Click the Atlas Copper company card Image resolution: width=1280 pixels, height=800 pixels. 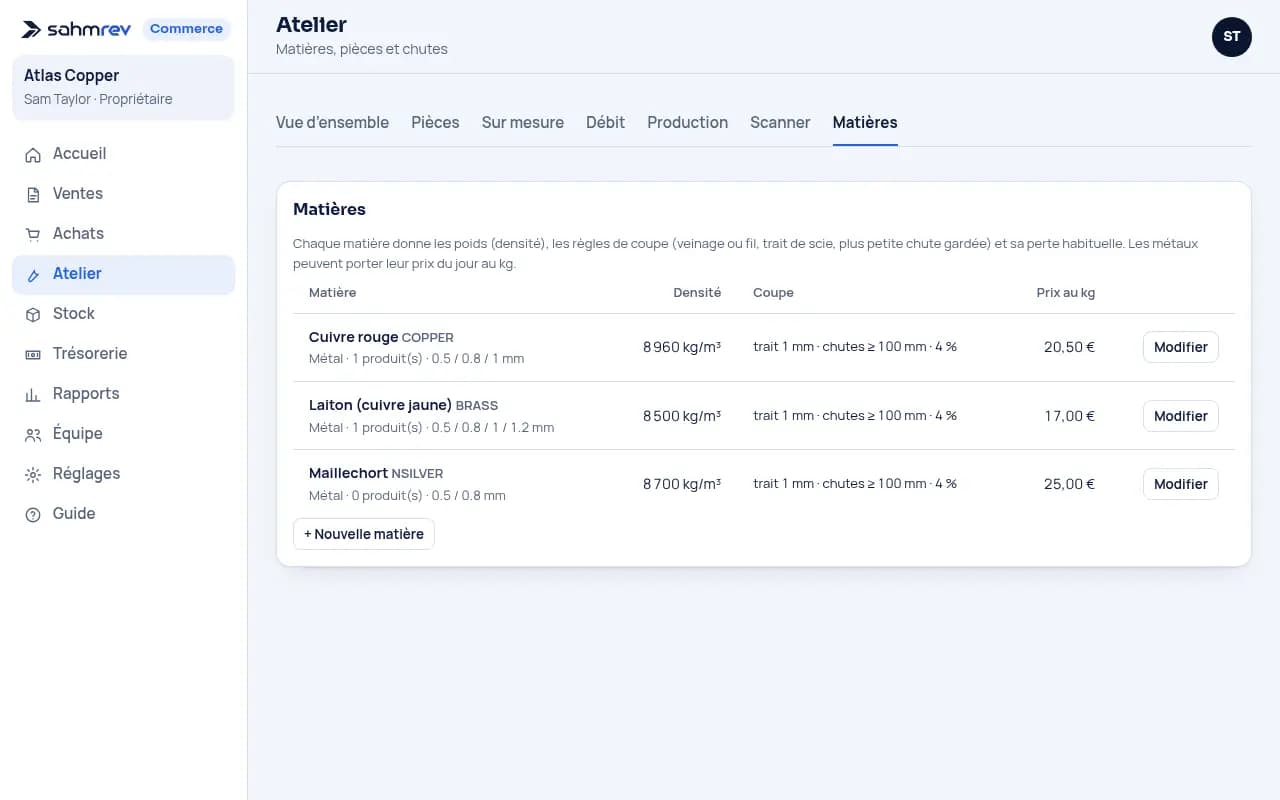tap(123, 87)
